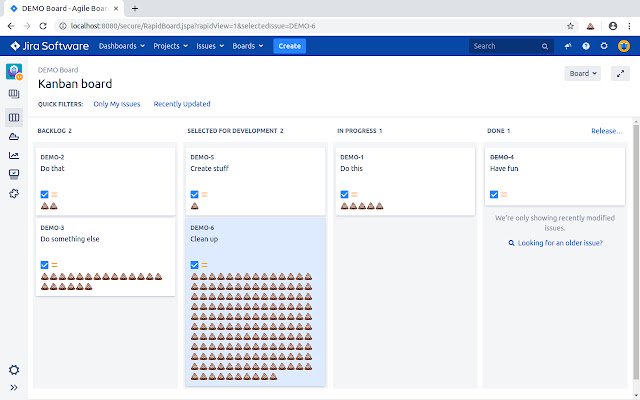This screenshot has width=640, height=400.
Task: Open Project settings gear in sidebar
Action: (14, 370)
